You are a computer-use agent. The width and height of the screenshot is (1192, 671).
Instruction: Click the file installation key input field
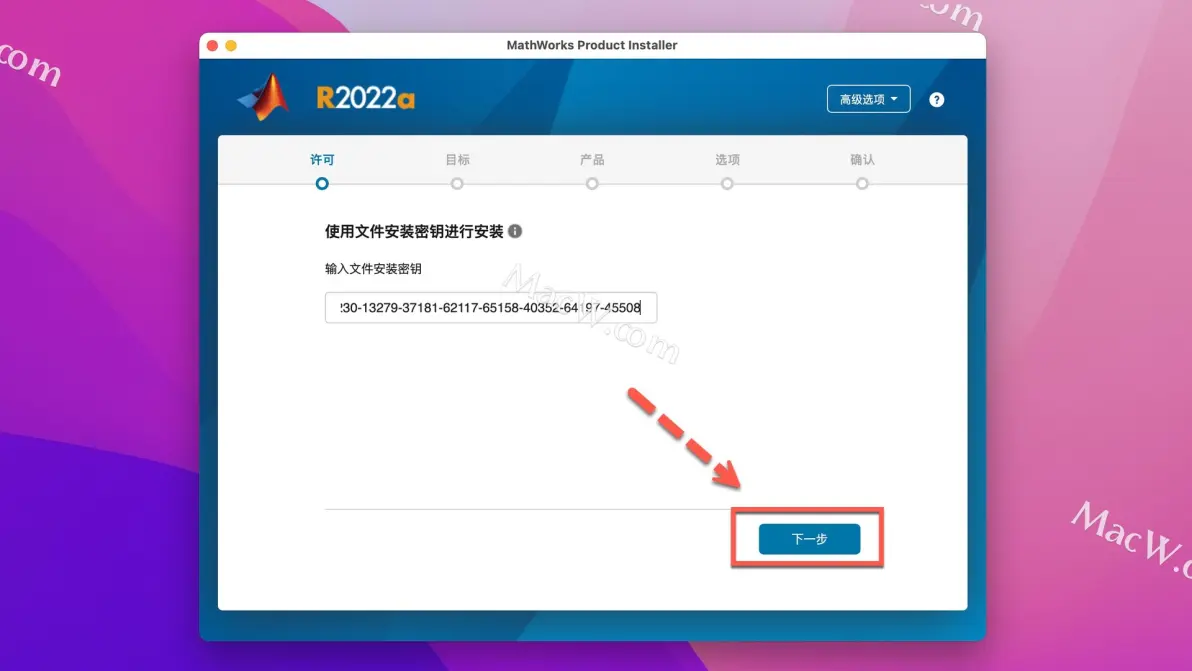point(490,308)
